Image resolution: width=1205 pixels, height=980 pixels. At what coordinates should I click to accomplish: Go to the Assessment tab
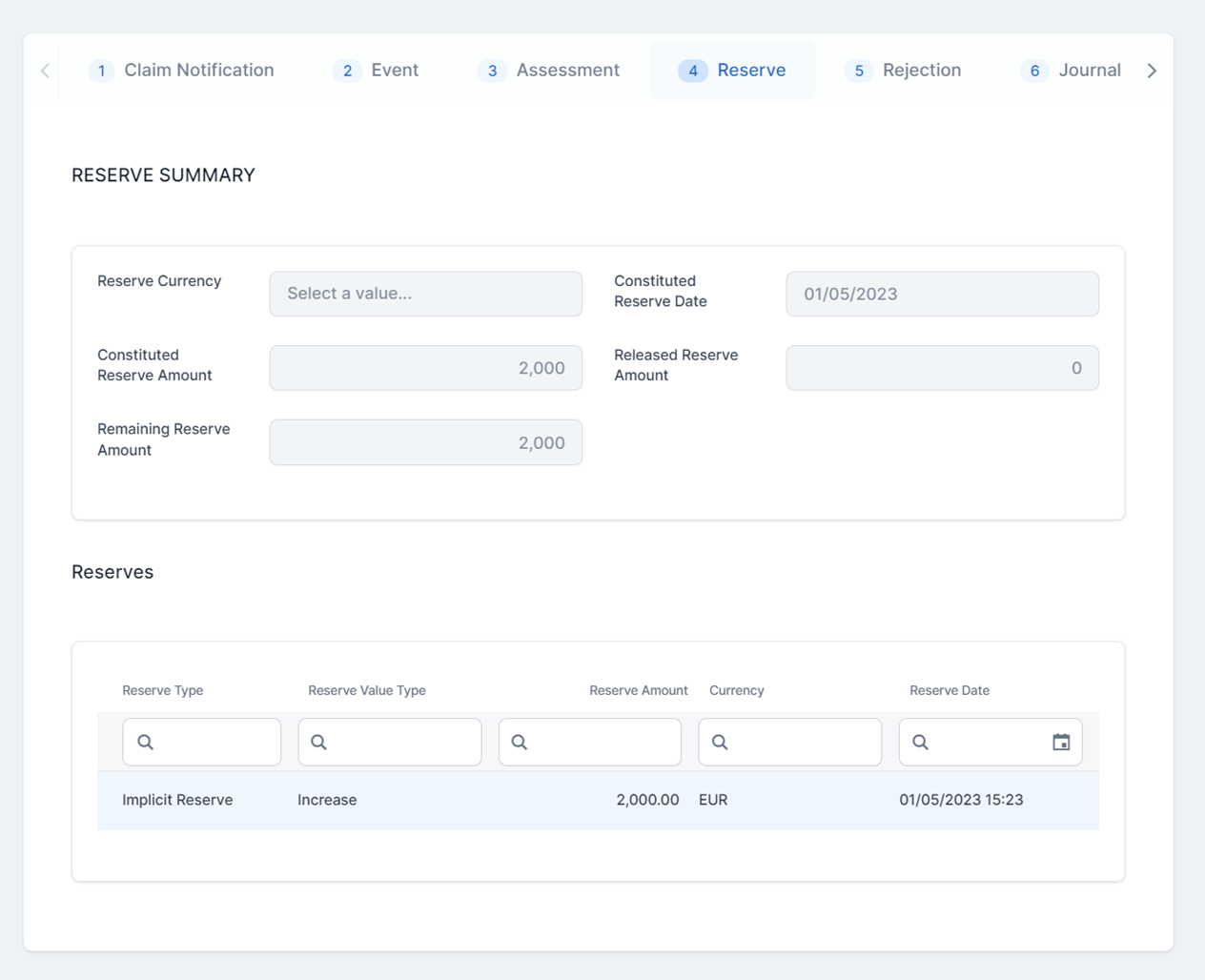[x=549, y=71]
